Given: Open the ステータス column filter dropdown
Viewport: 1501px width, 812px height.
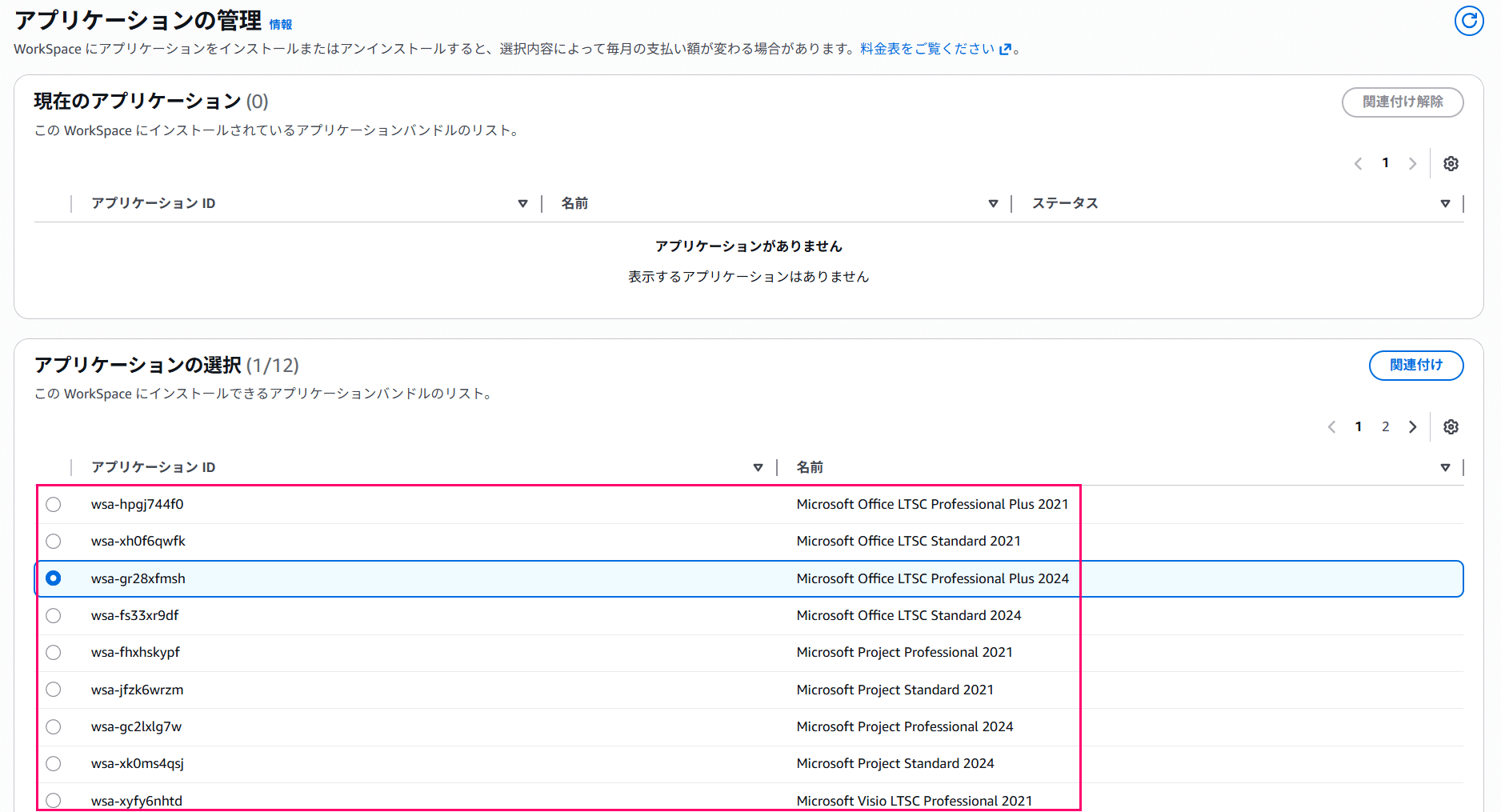Looking at the screenshot, I should [1446, 203].
